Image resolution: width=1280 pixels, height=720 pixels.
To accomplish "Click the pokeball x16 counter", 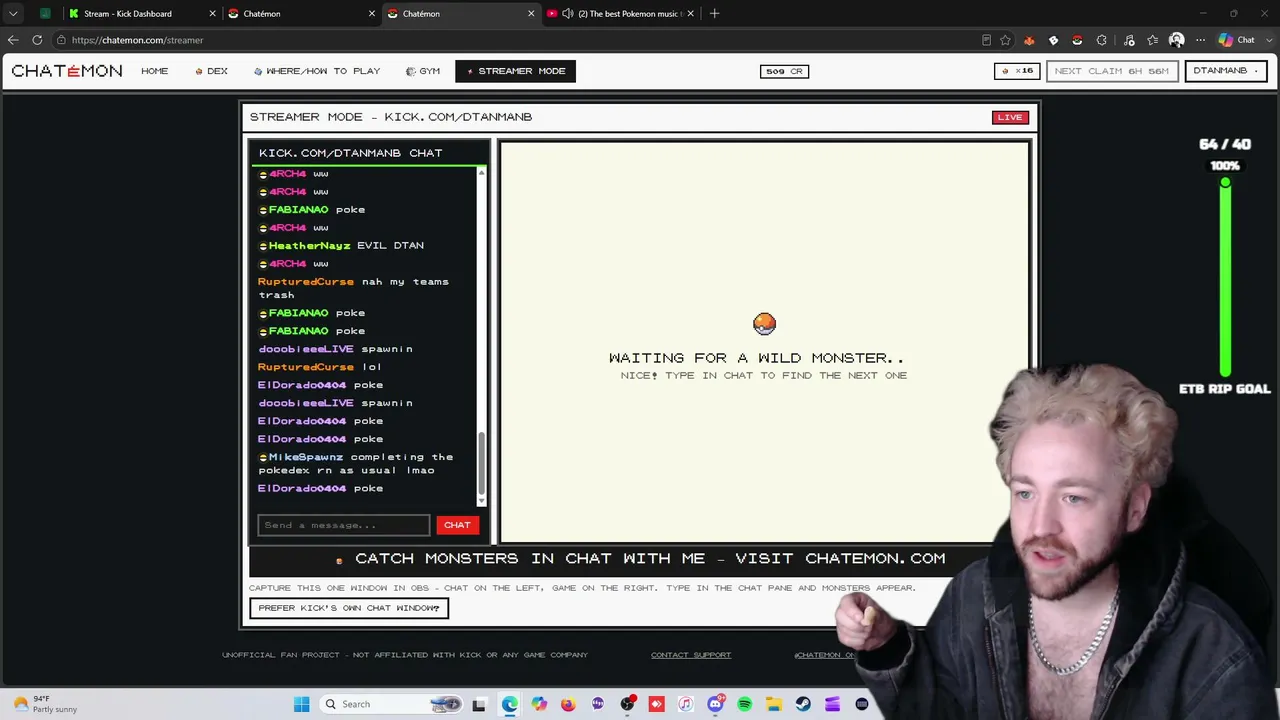I will [x=1018, y=71].
